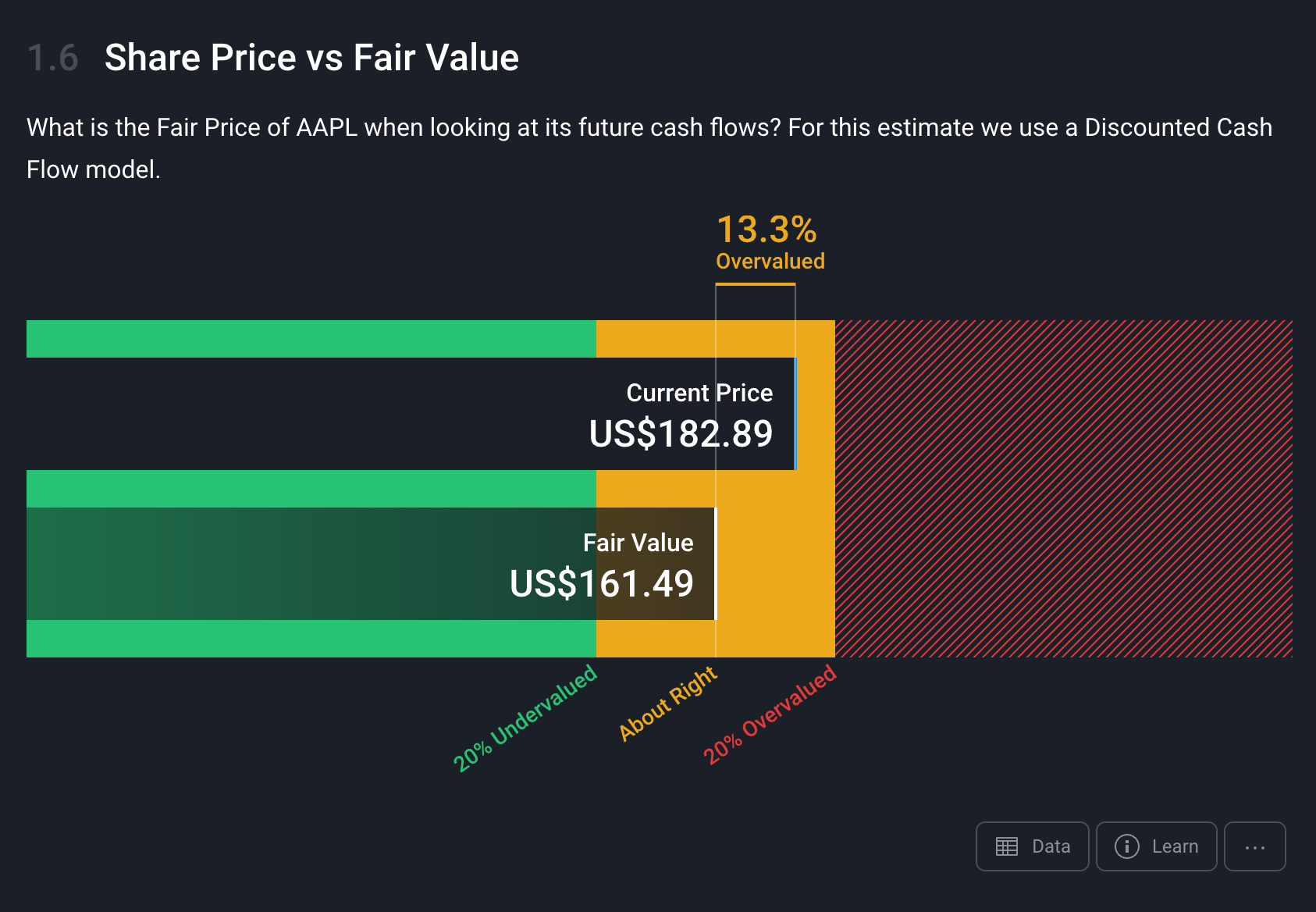Click the About Right axis label
This screenshot has width=1316, height=912.
668,703
